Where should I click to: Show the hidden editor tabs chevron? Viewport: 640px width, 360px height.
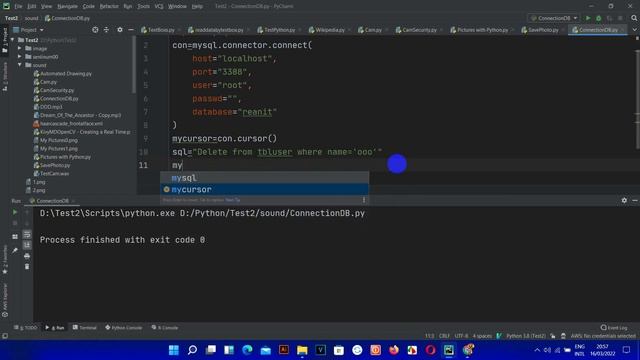[x=635, y=30]
